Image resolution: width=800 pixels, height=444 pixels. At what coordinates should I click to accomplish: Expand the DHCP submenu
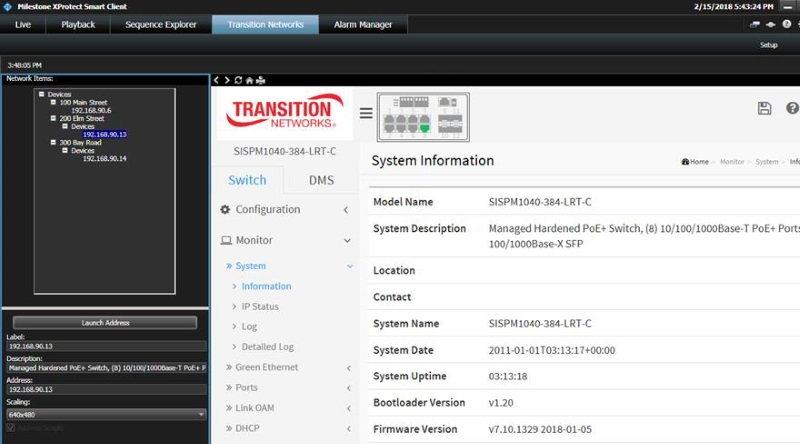coord(288,428)
